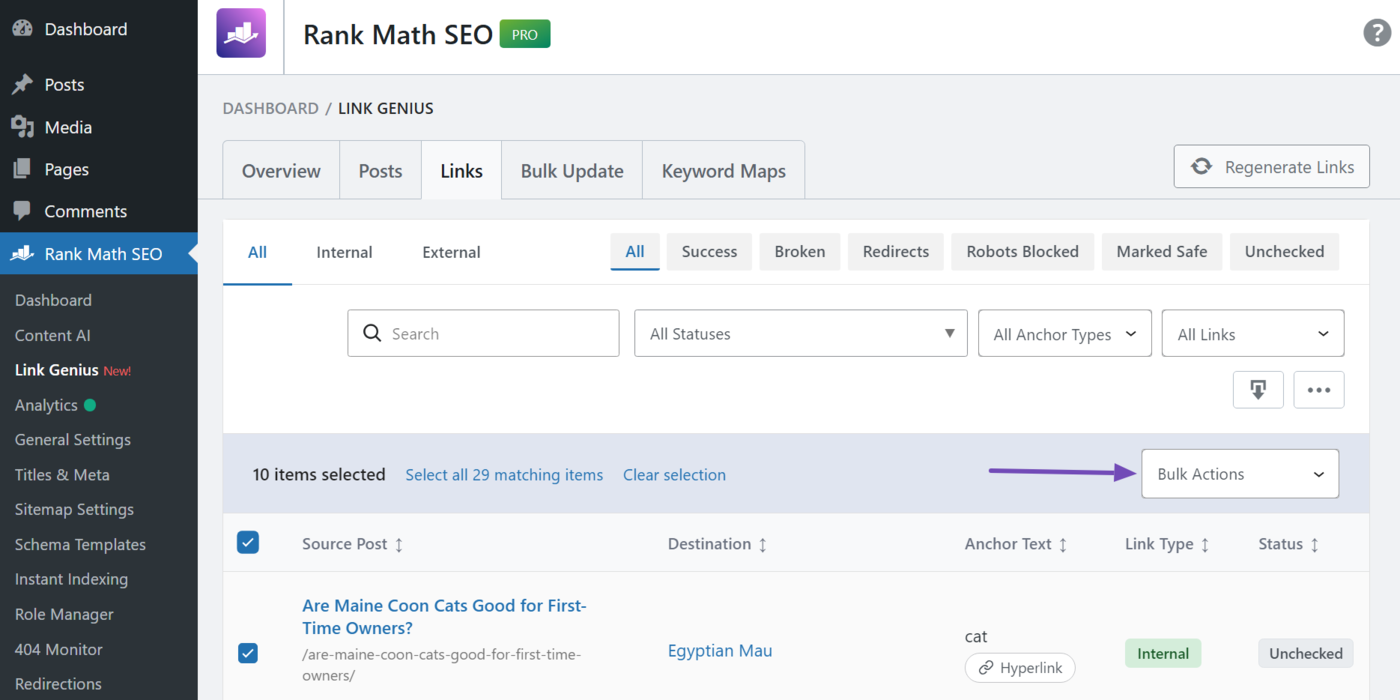Click the Hyperlink anchor type badge

click(x=1020, y=668)
